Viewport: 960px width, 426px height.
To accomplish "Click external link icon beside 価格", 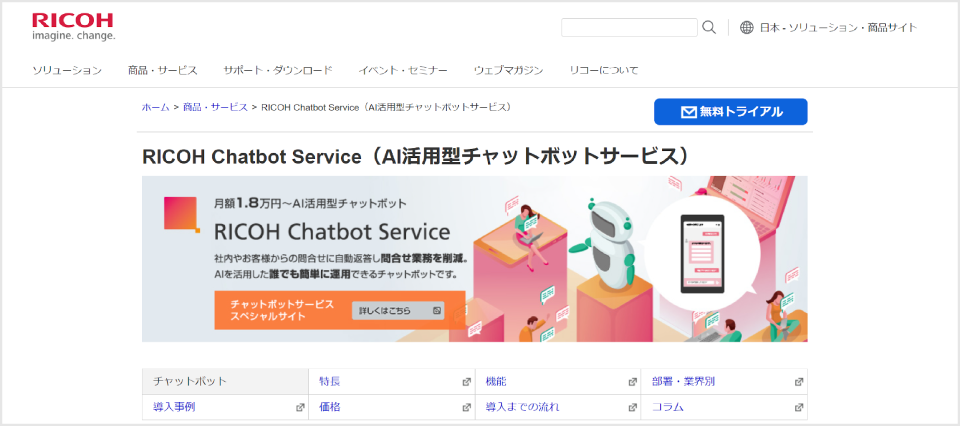I will pos(467,407).
